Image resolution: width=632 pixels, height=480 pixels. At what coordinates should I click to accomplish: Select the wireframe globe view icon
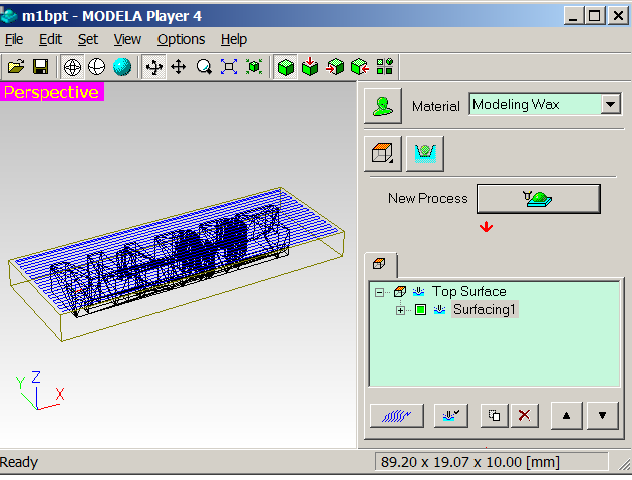coord(73,66)
